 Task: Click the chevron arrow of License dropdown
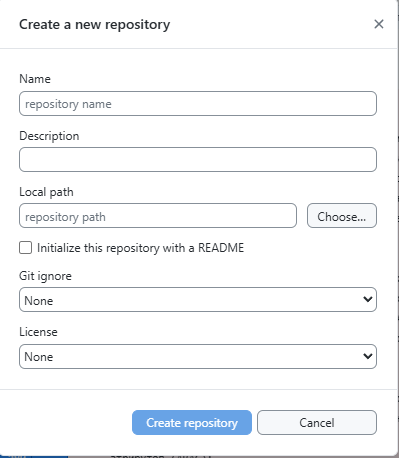tap(368, 356)
